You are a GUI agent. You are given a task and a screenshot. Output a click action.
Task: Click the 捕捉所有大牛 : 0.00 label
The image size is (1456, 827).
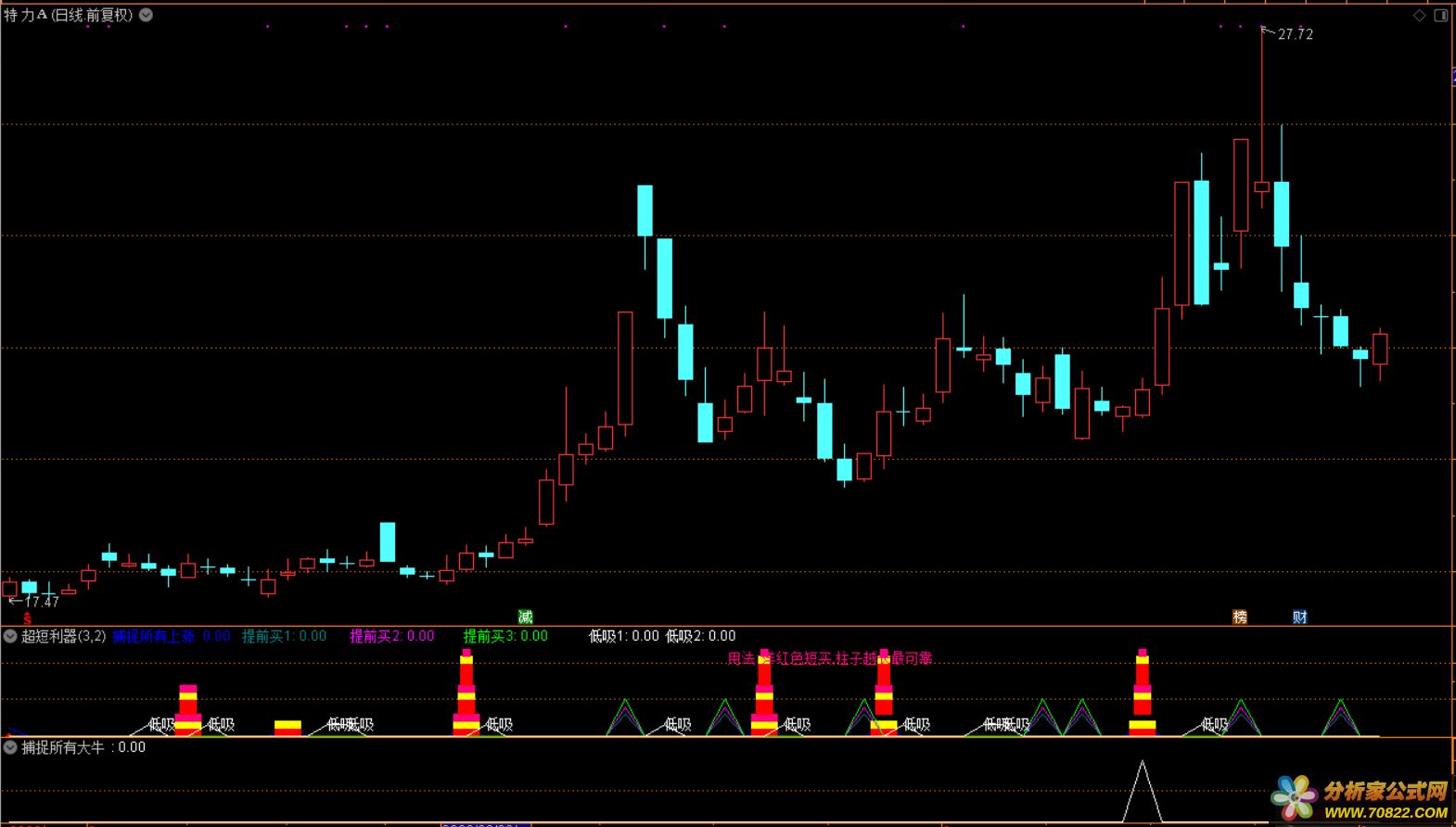click(83, 747)
